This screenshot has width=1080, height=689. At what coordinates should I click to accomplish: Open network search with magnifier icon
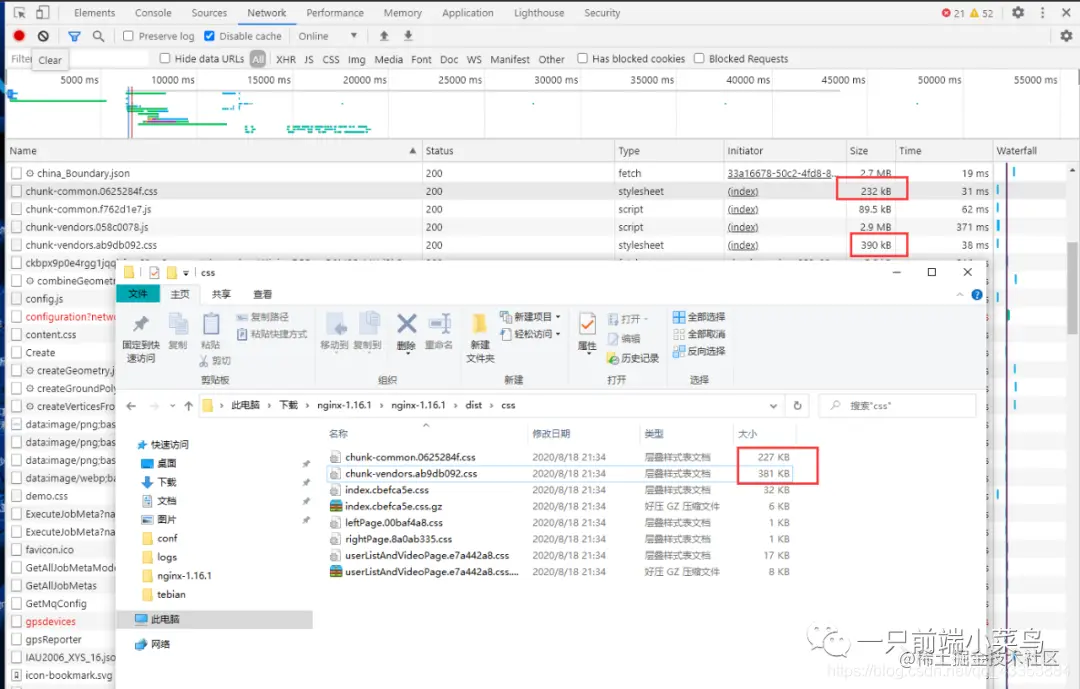tap(98, 36)
